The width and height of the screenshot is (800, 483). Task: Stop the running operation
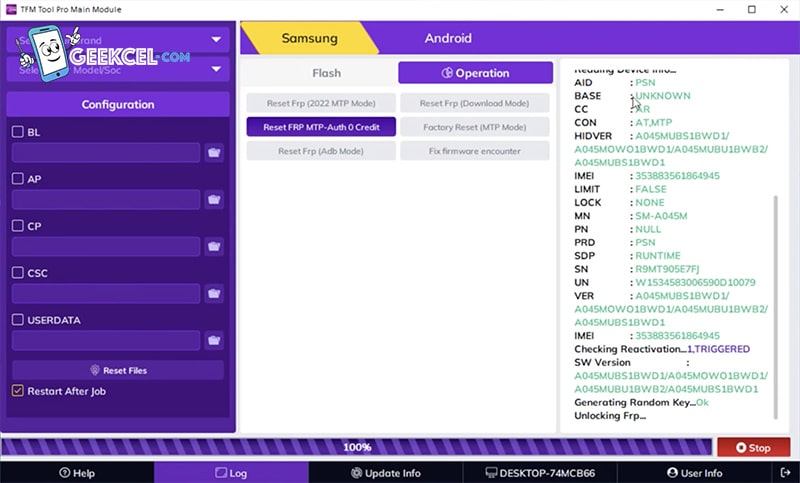click(754, 447)
